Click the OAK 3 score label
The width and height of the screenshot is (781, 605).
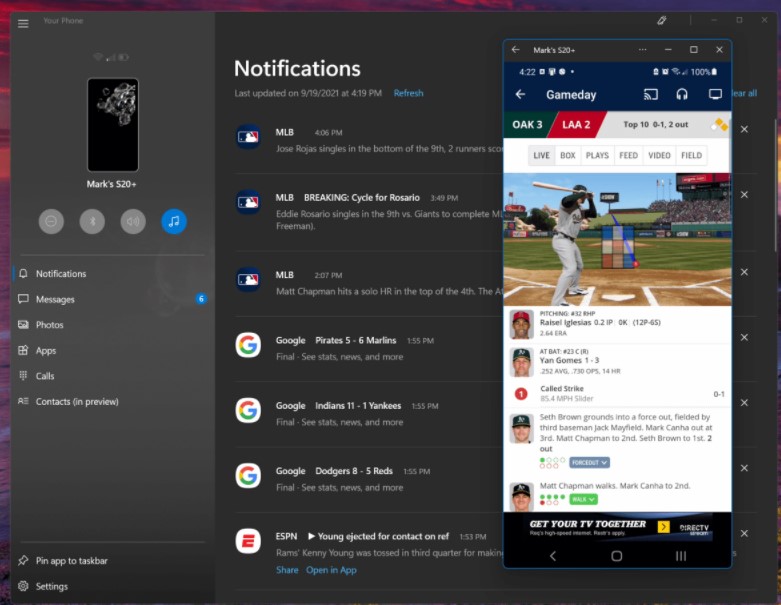click(x=527, y=124)
